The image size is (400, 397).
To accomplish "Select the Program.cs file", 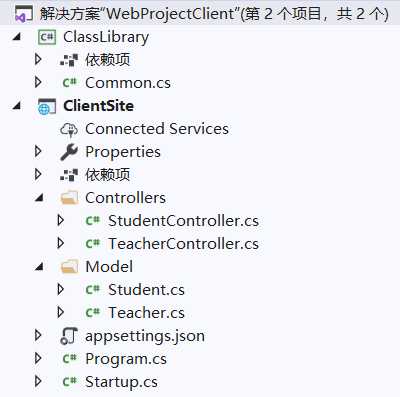I will click(x=126, y=359).
